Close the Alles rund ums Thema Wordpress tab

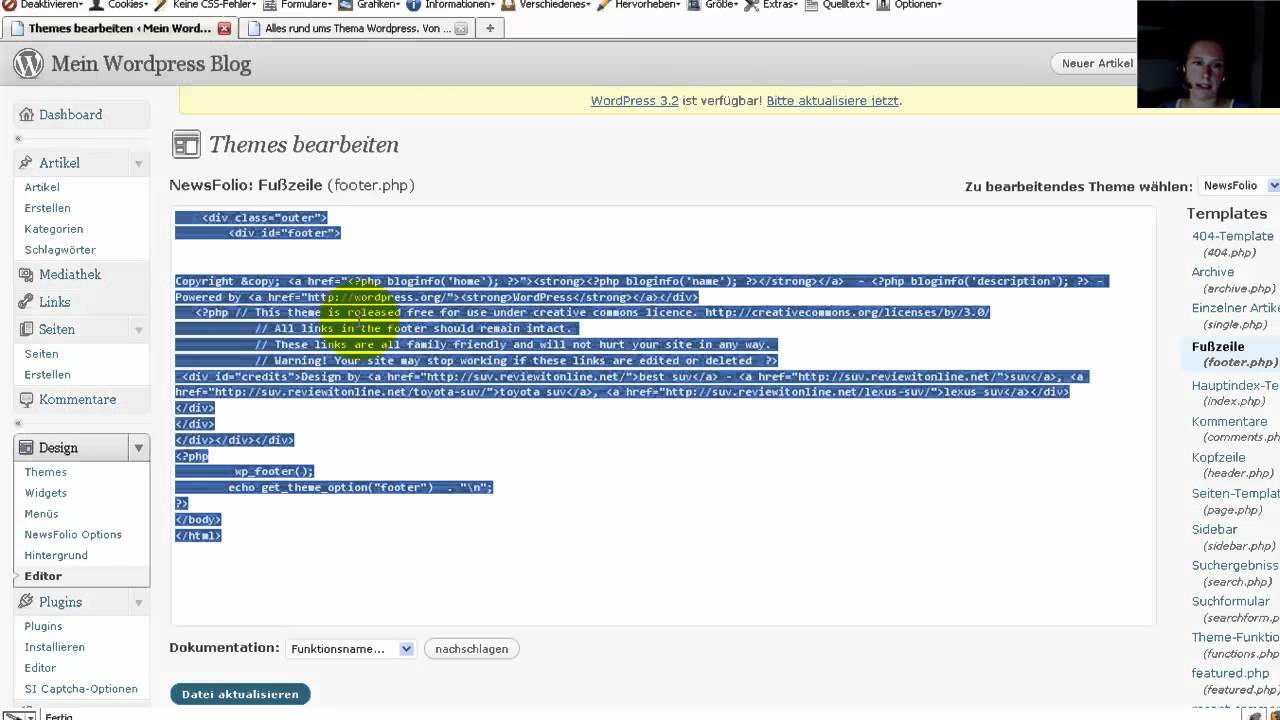coord(461,28)
